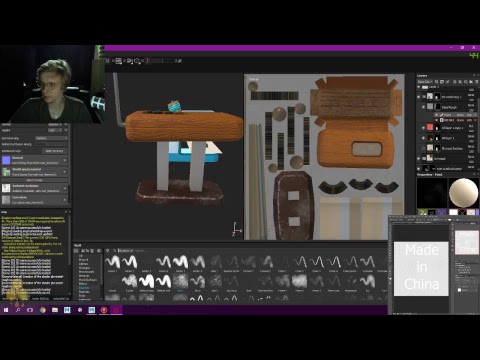Click the Bake textures button
The height and width of the screenshot is (360, 480).
[54, 151]
